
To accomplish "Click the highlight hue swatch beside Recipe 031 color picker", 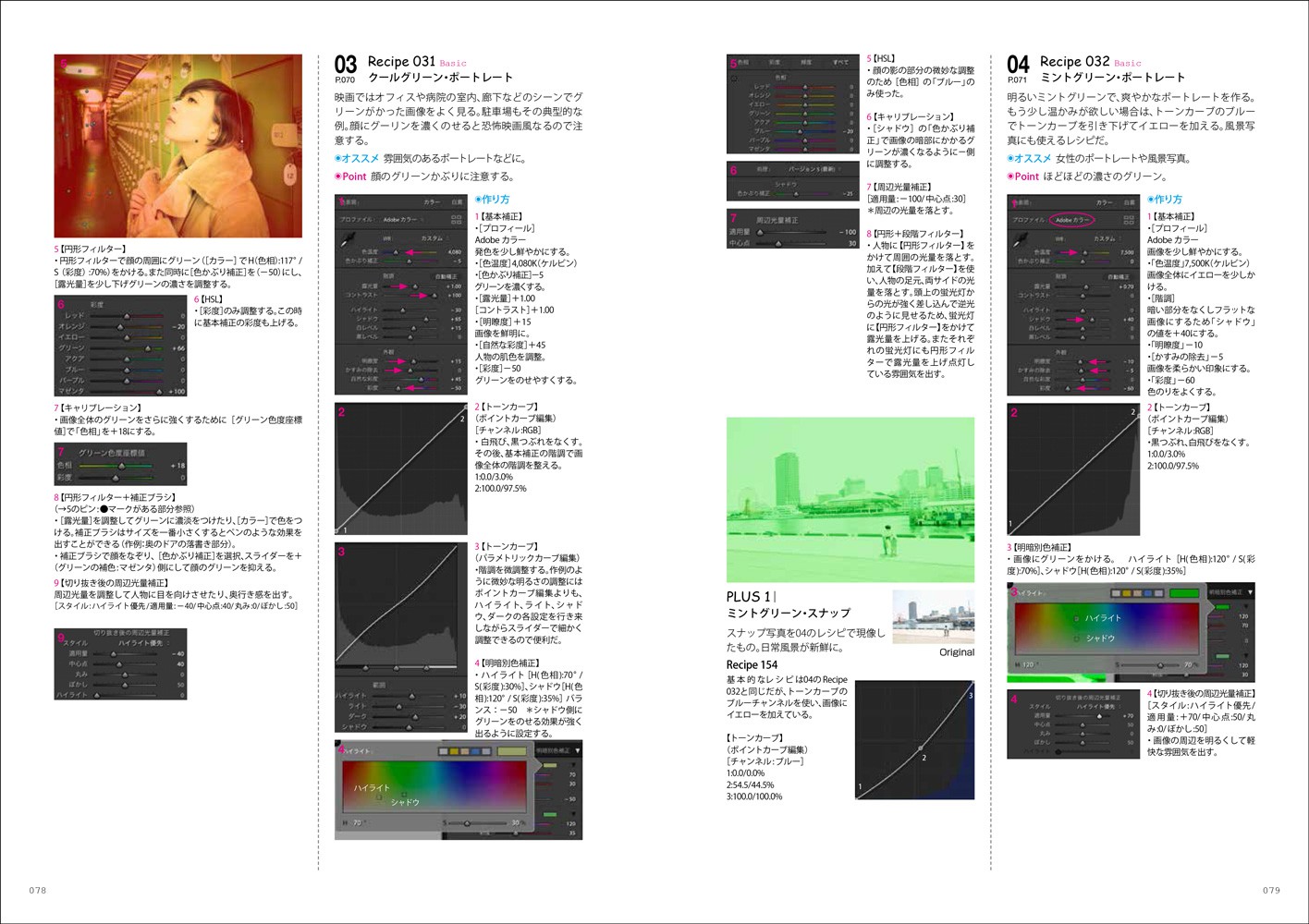I will click(x=510, y=751).
